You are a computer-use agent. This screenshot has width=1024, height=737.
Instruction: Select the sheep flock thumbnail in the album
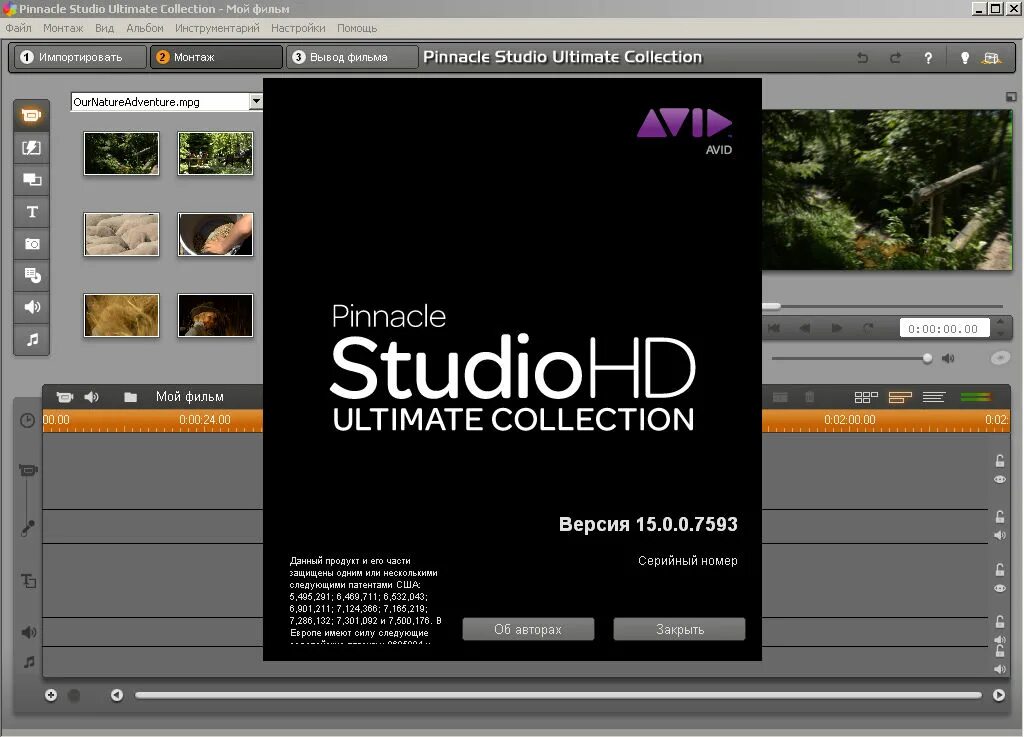point(121,234)
